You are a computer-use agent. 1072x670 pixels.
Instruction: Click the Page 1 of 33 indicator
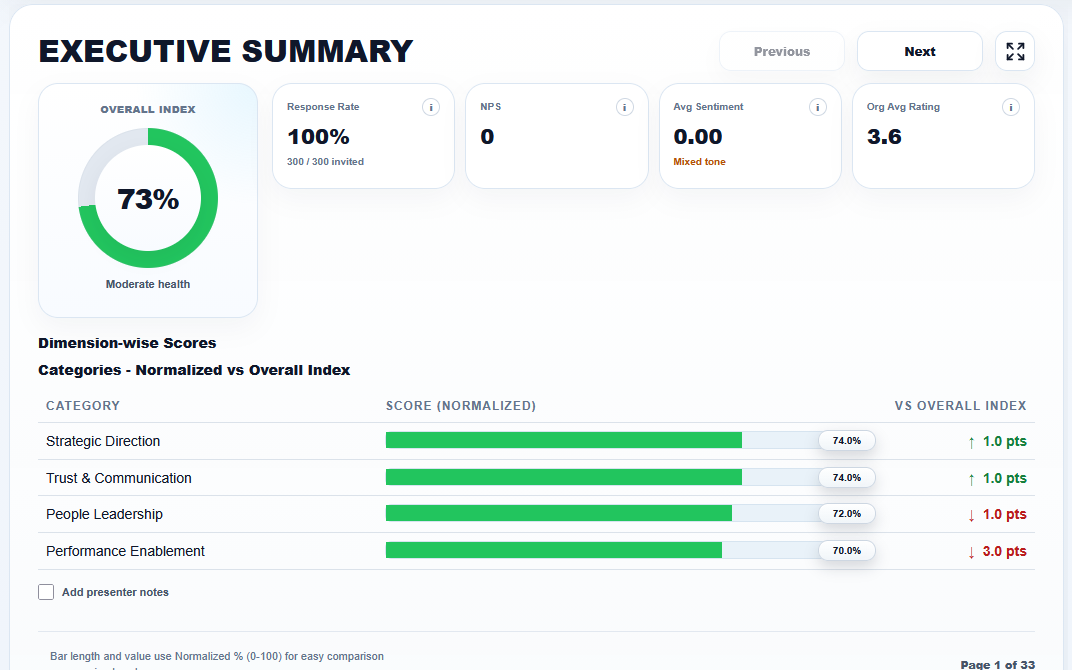997,665
